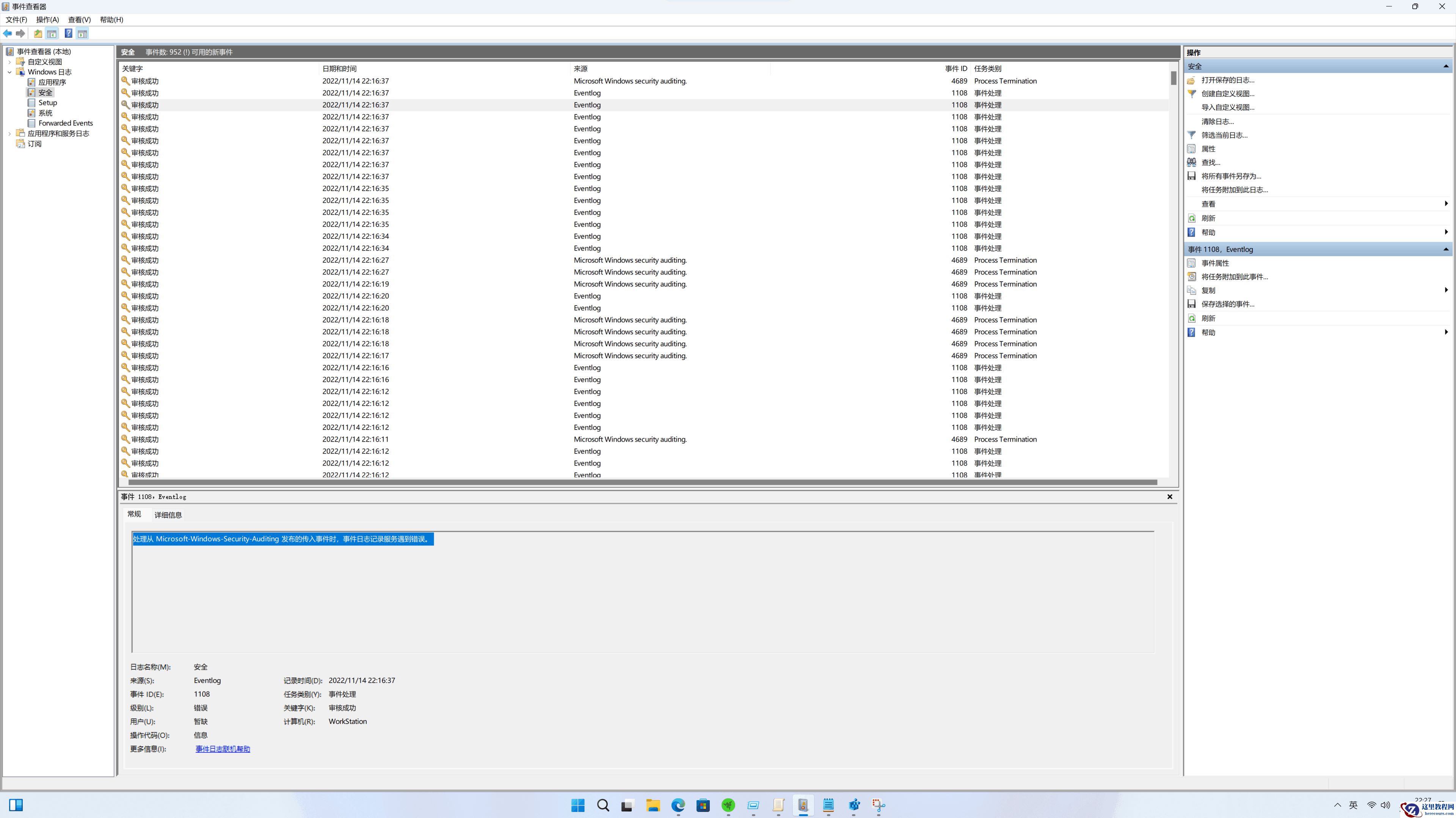Click the Find binoculars icon
Image resolution: width=1456 pixels, height=818 pixels.
pos(1191,162)
